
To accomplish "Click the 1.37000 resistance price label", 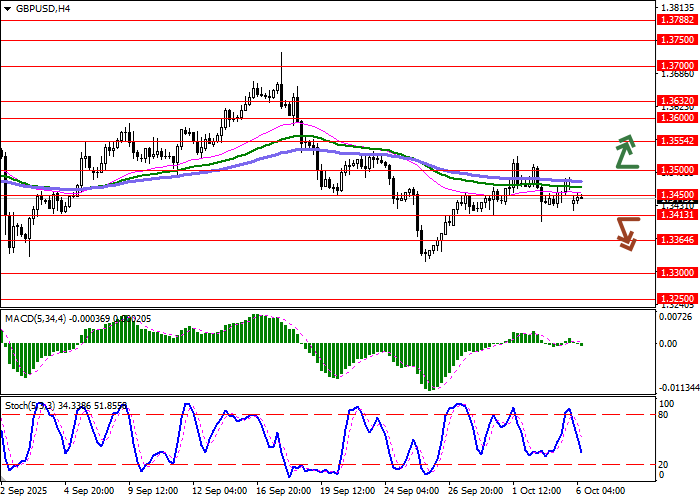I will tap(676, 65).
